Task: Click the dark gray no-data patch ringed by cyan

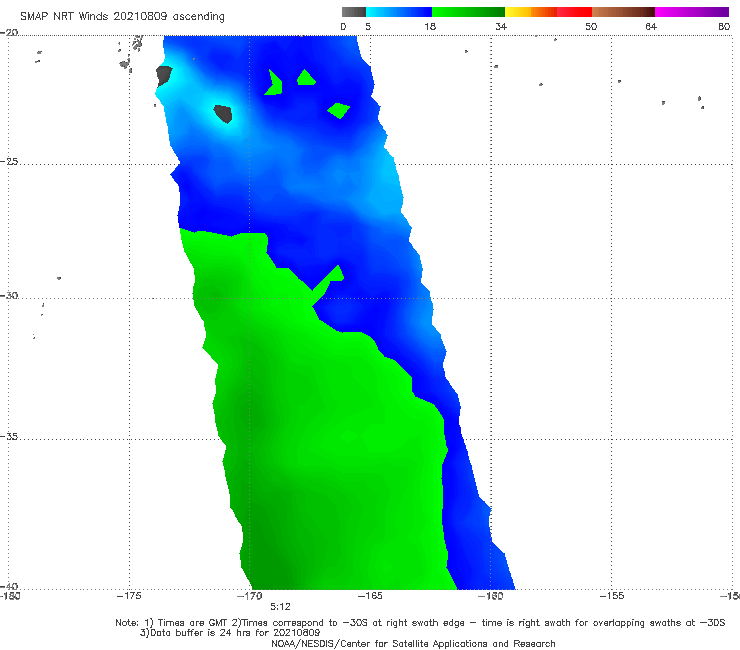Action: (x=223, y=114)
